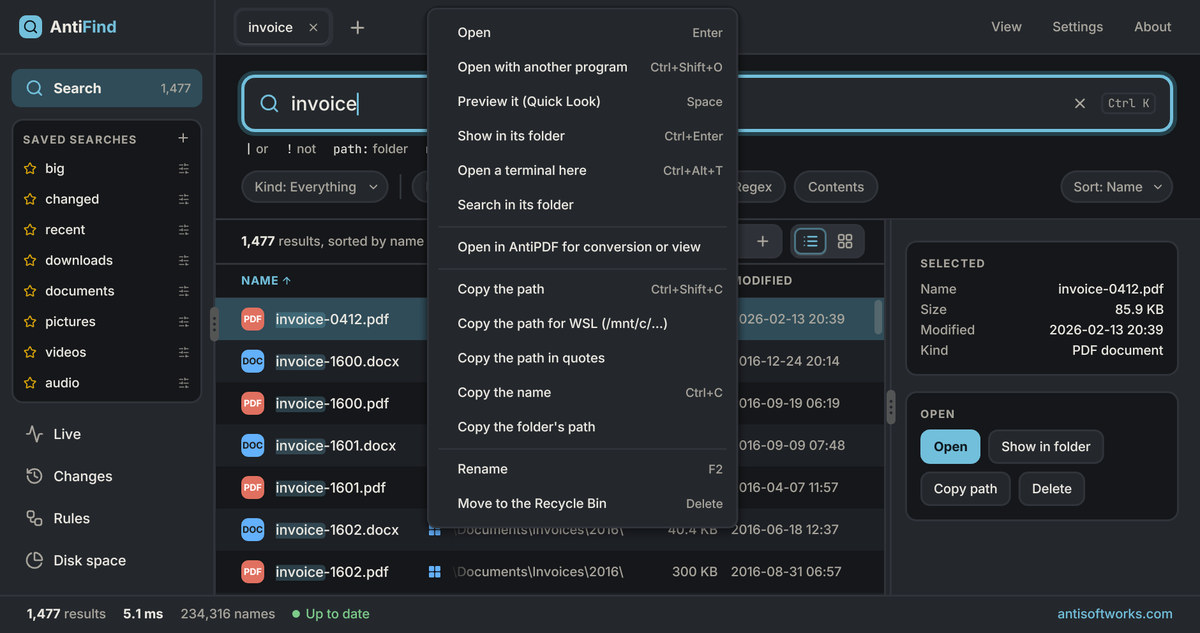Switch to list view layout
Screen dimensions: 1200x633
point(810,241)
